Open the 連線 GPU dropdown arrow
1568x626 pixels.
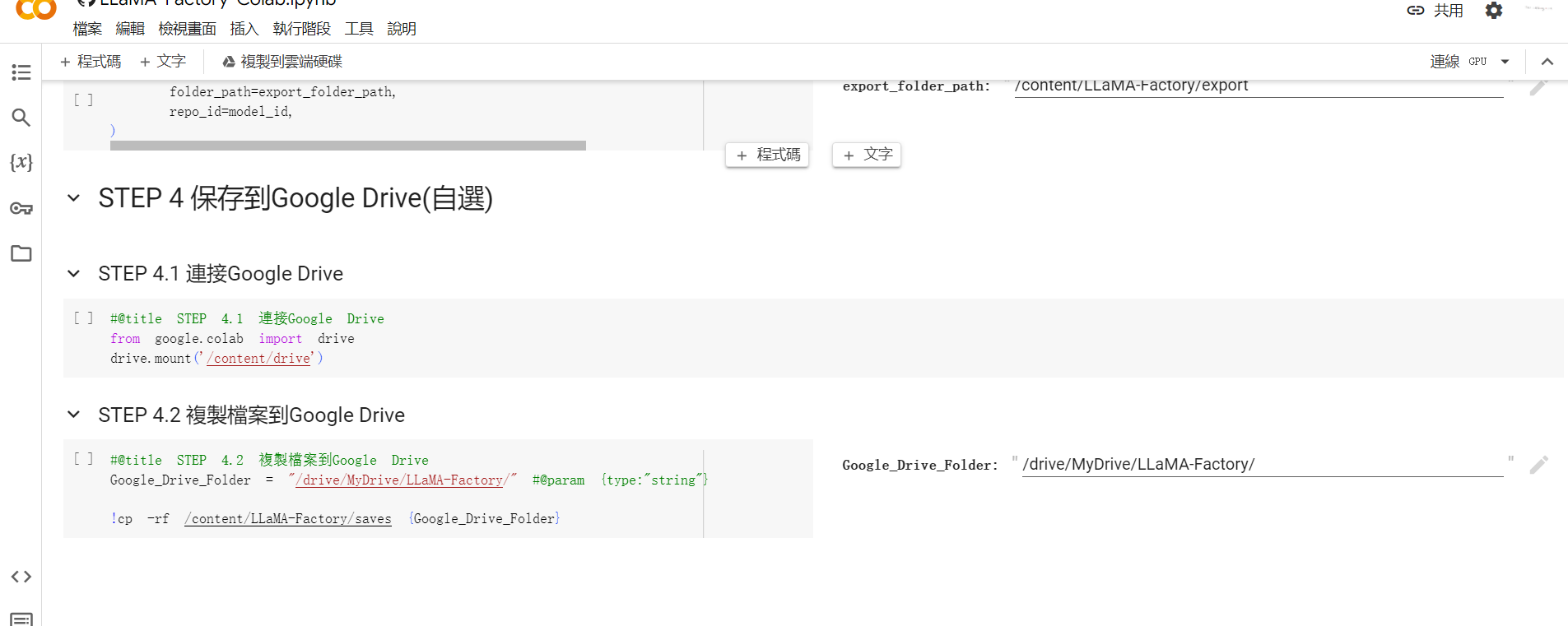coord(1505,62)
